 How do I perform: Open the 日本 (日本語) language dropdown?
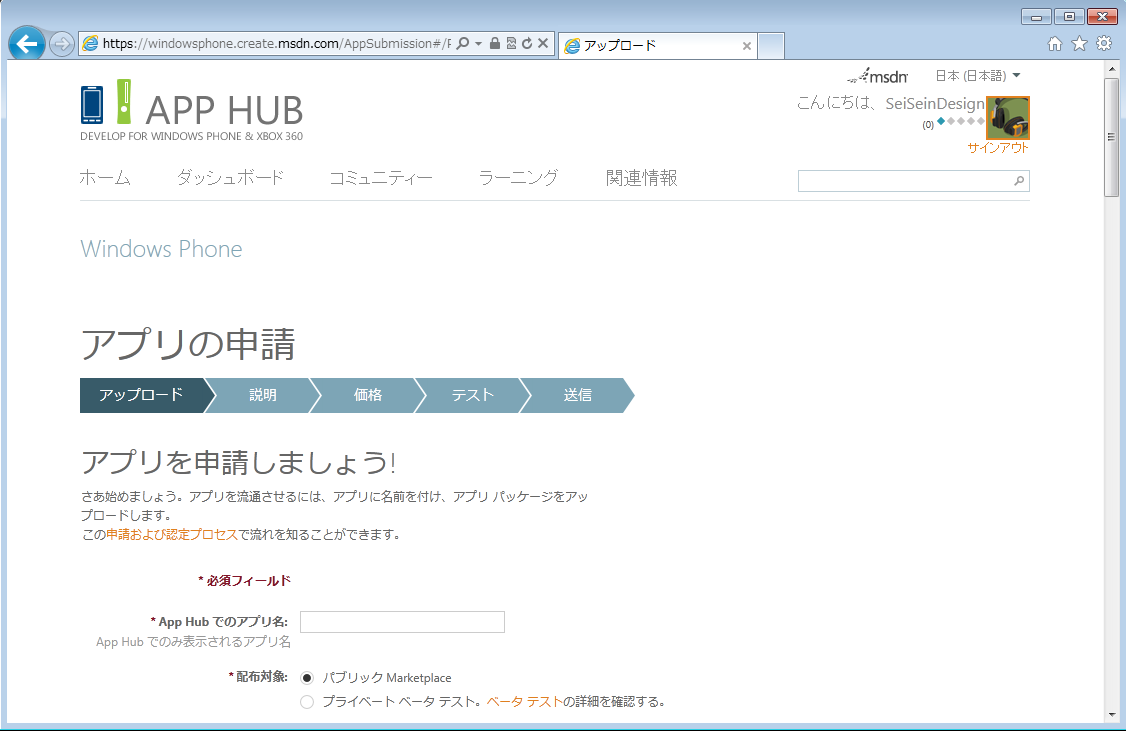click(978, 75)
